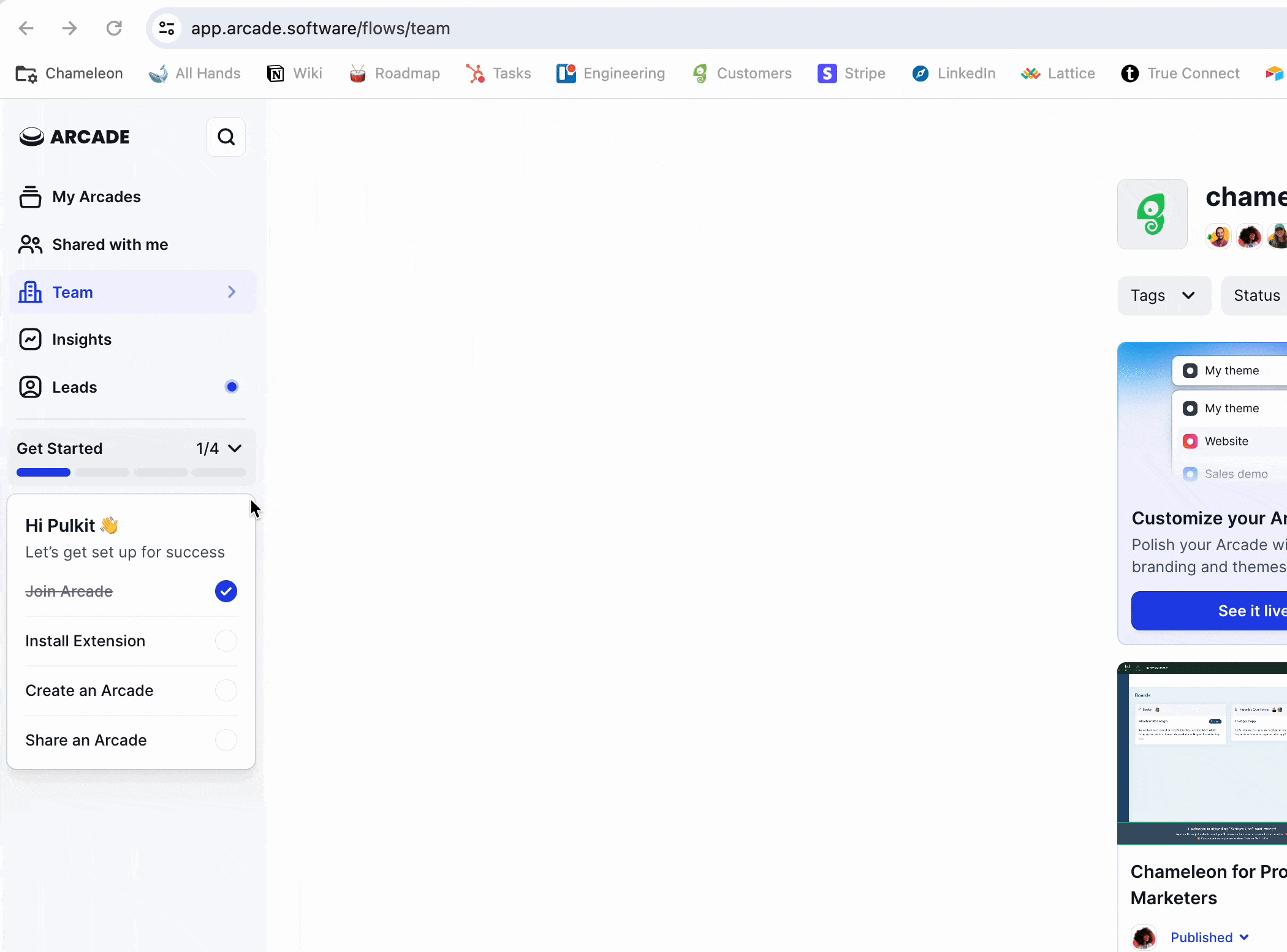Open site information icon in address bar

166,28
